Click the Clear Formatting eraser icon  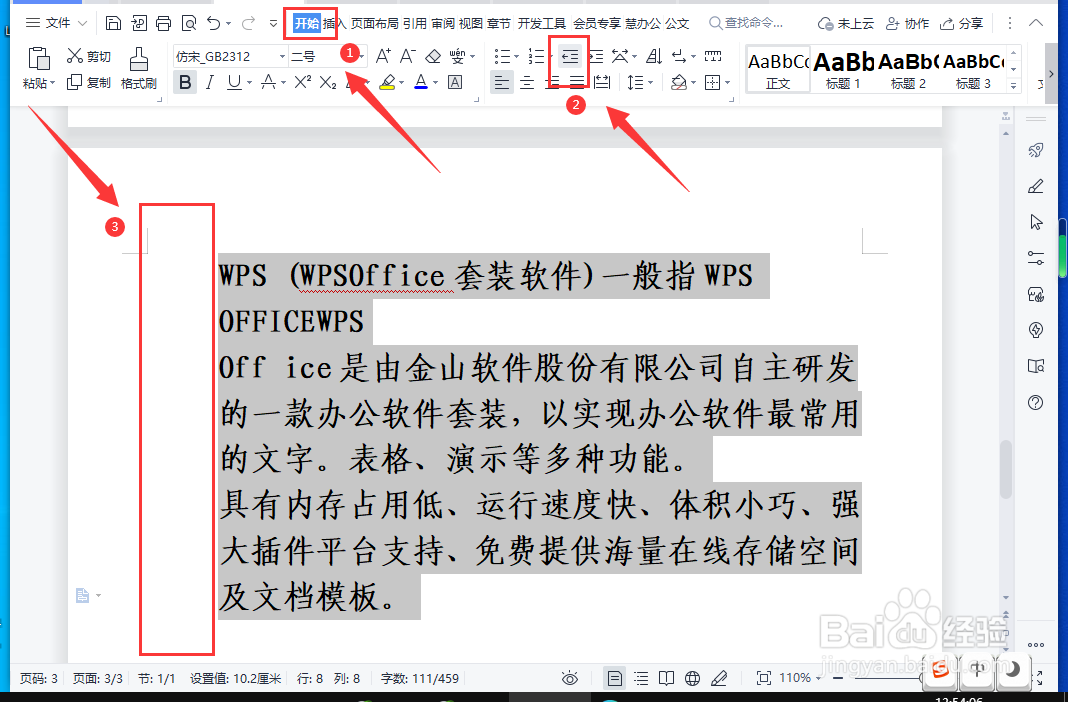click(433, 56)
